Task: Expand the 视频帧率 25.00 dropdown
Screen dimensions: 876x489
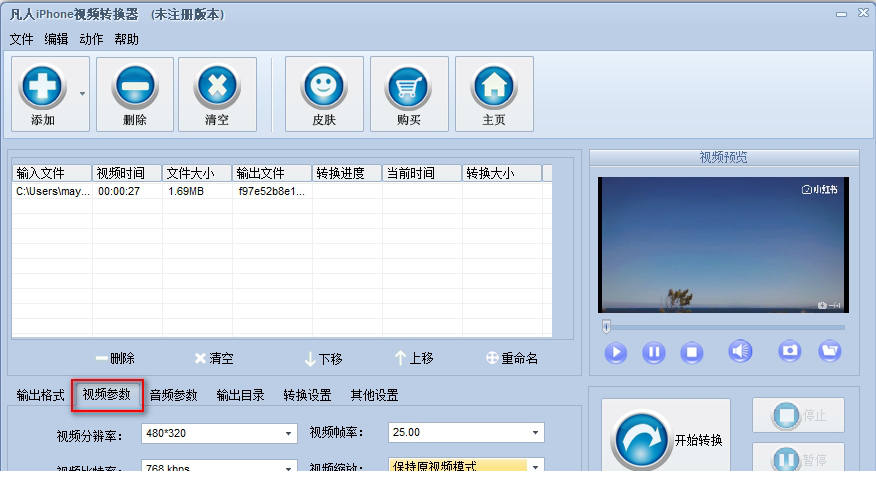Action: click(535, 433)
